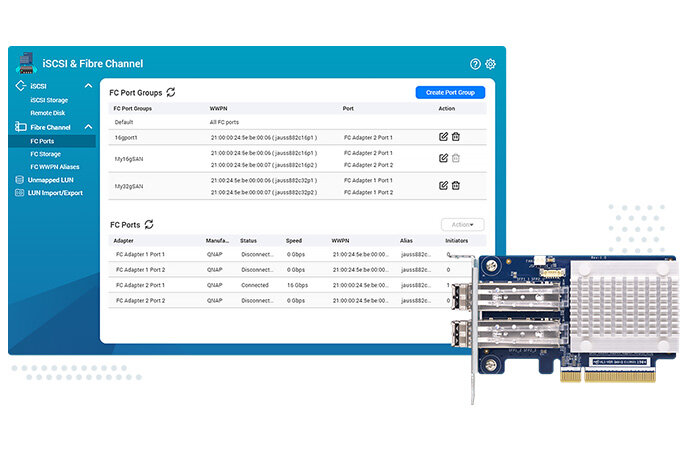
Task: Go to iSCSI Storage in sidebar
Action: (49, 100)
